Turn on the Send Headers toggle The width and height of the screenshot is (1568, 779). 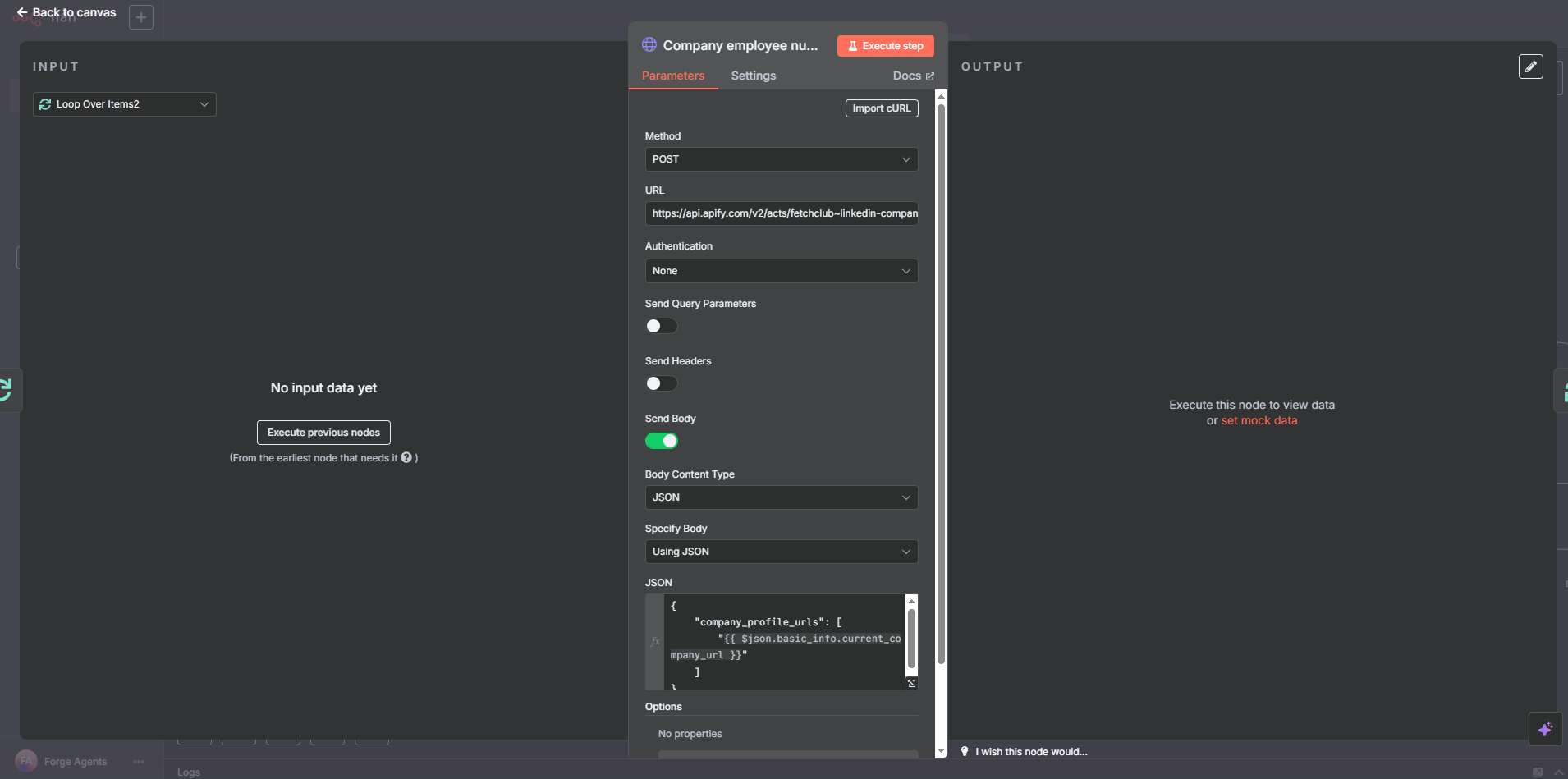661,383
